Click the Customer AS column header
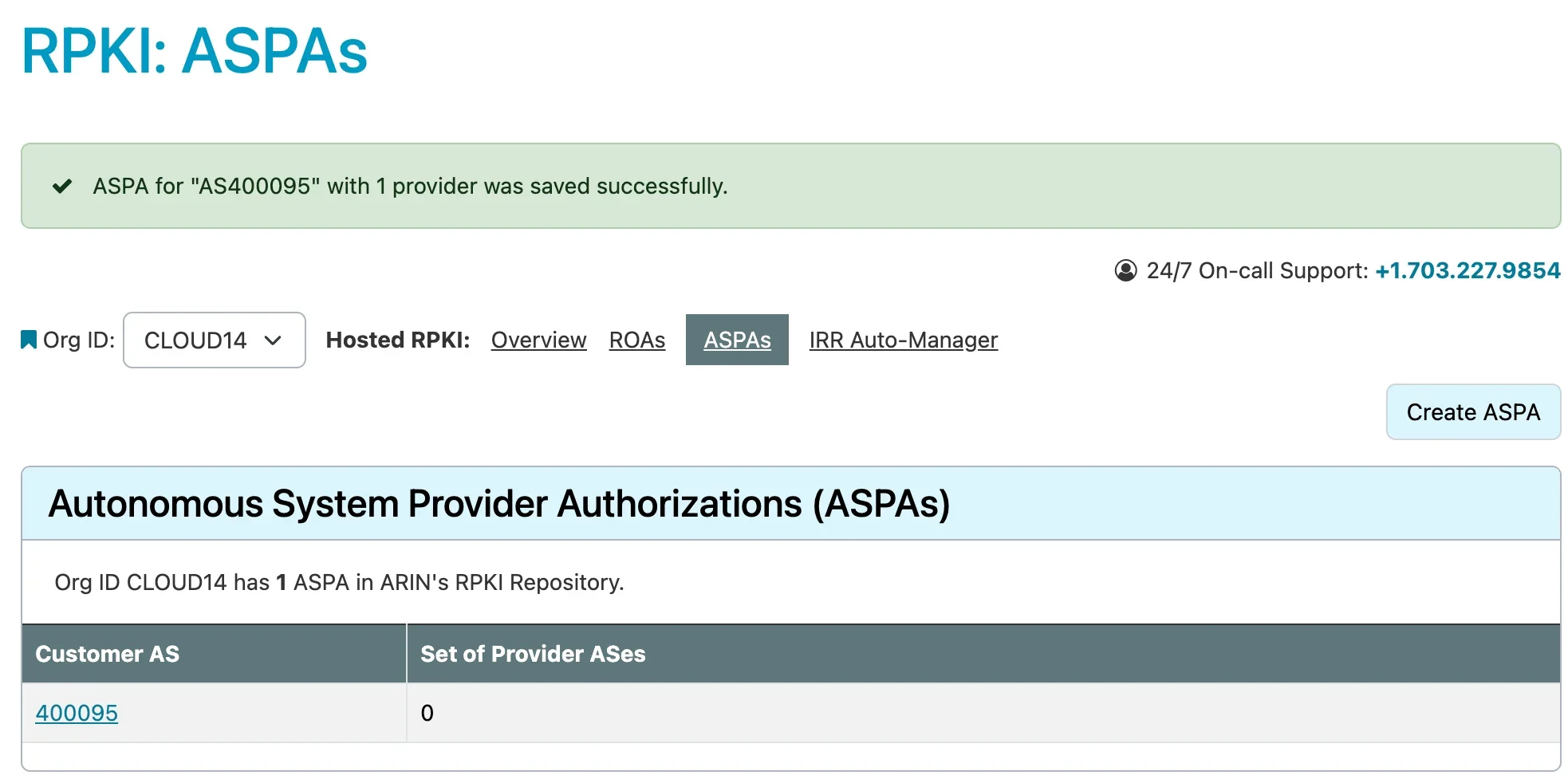Screen dimensions: 1568x775 (108, 654)
